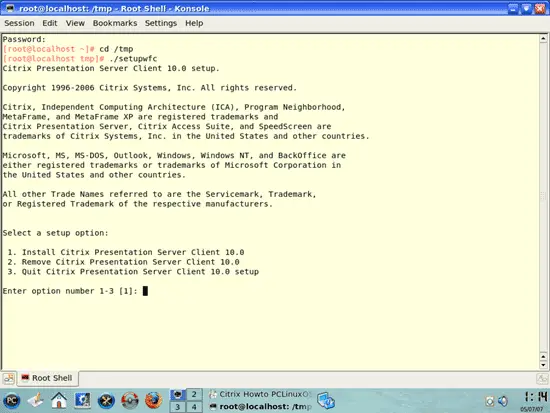Open the Help menu

pos(194,23)
